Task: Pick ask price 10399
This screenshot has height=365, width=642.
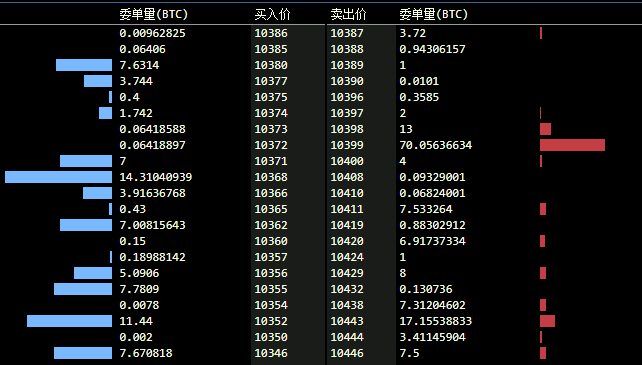Action: (347, 145)
